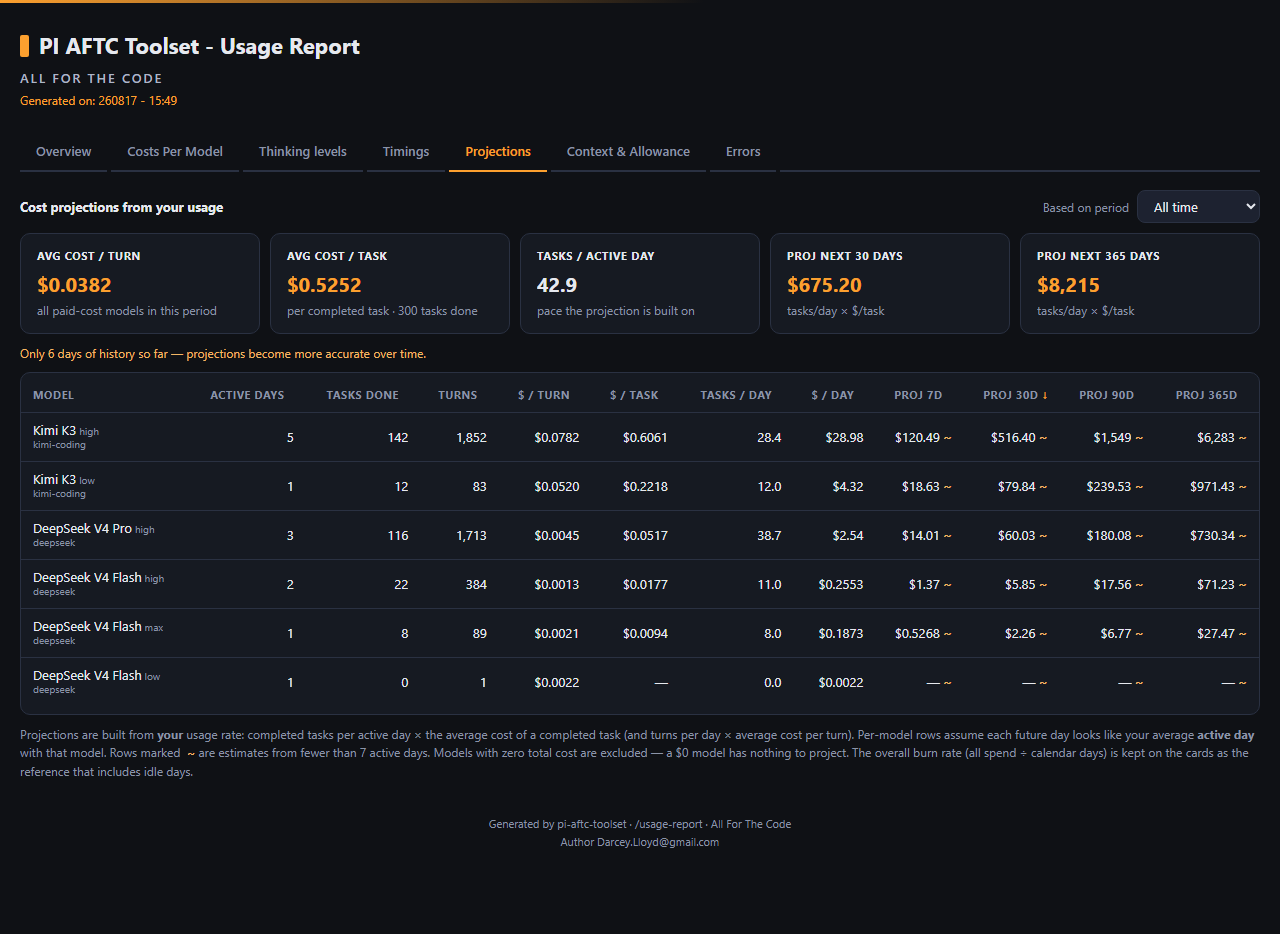Click the $28.98 per day cell
This screenshot has width=1280, height=934.
coord(842,437)
